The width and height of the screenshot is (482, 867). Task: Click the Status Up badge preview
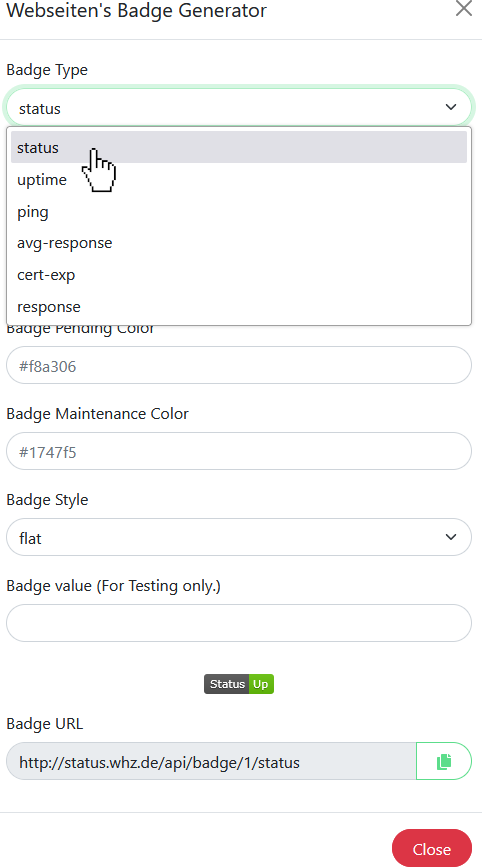coord(239,684)
